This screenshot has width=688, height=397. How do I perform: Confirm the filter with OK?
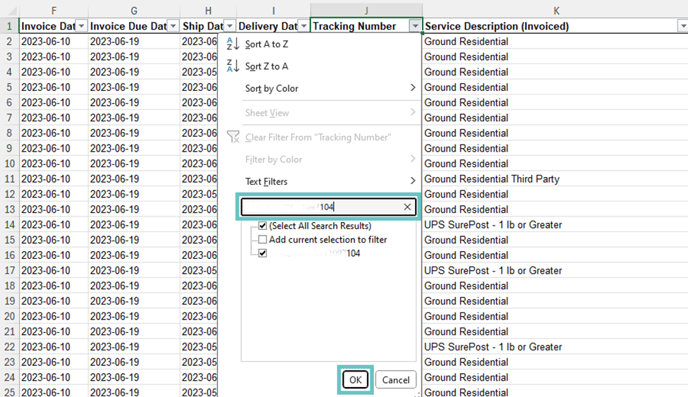click(355, 380)
